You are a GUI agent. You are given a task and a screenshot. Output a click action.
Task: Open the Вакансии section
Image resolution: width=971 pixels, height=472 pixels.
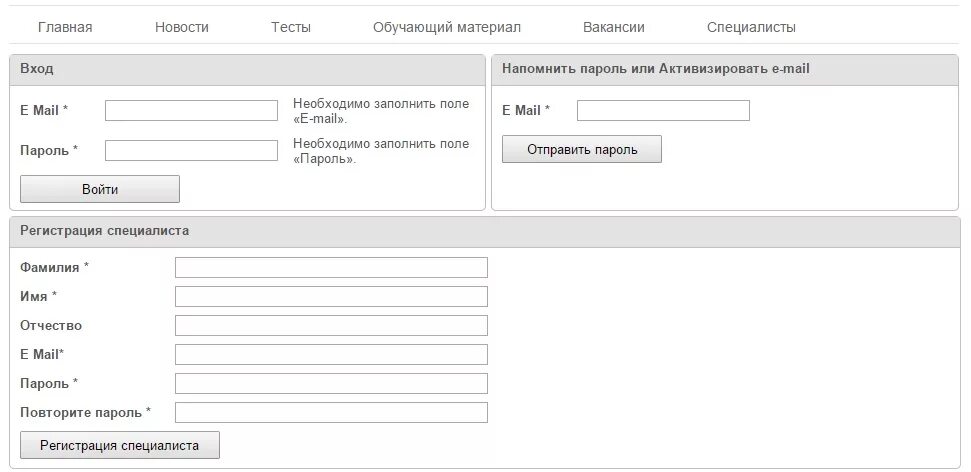(614, 27)
